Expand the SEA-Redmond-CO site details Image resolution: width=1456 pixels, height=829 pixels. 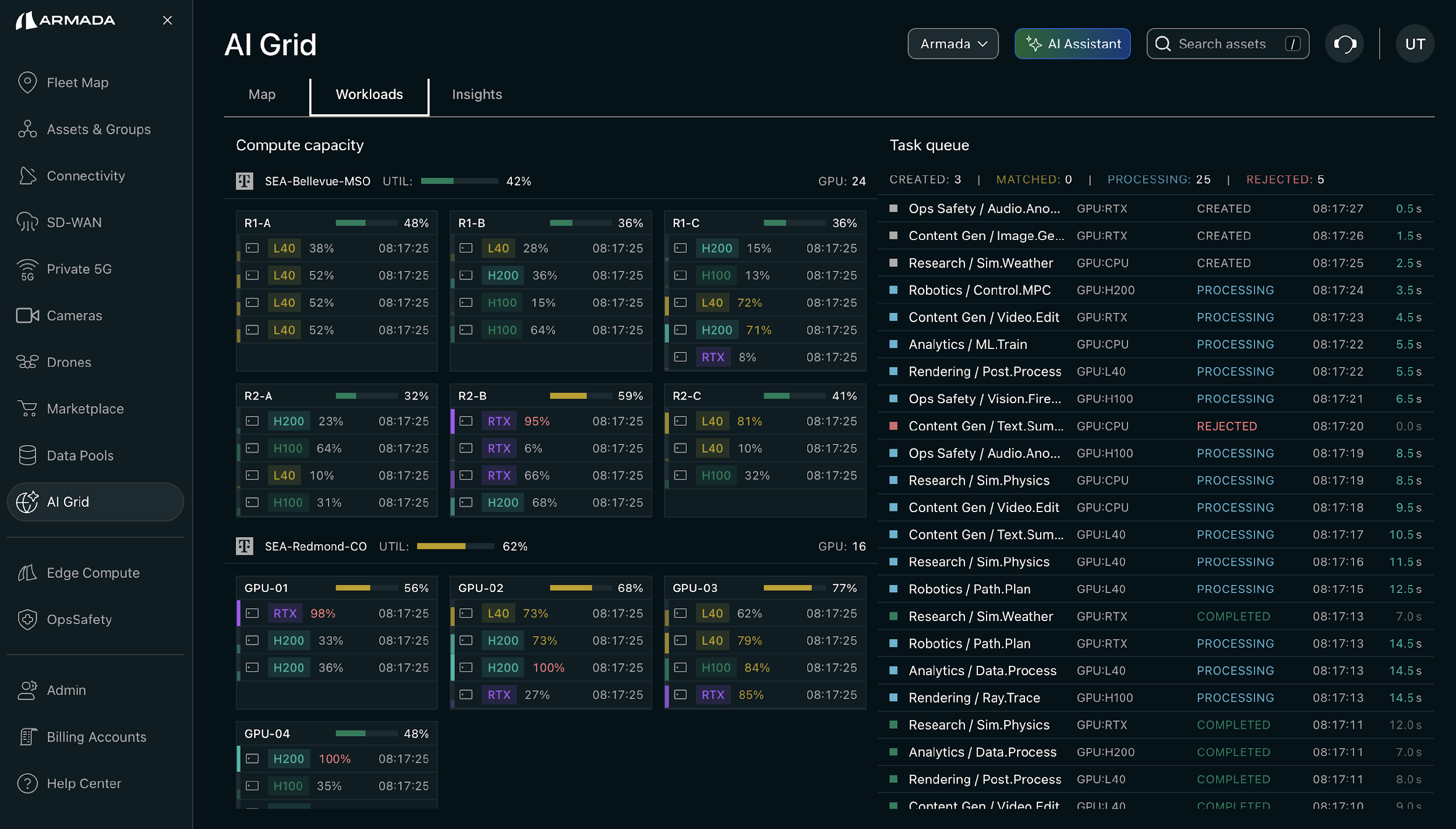(x=316, y=546)
